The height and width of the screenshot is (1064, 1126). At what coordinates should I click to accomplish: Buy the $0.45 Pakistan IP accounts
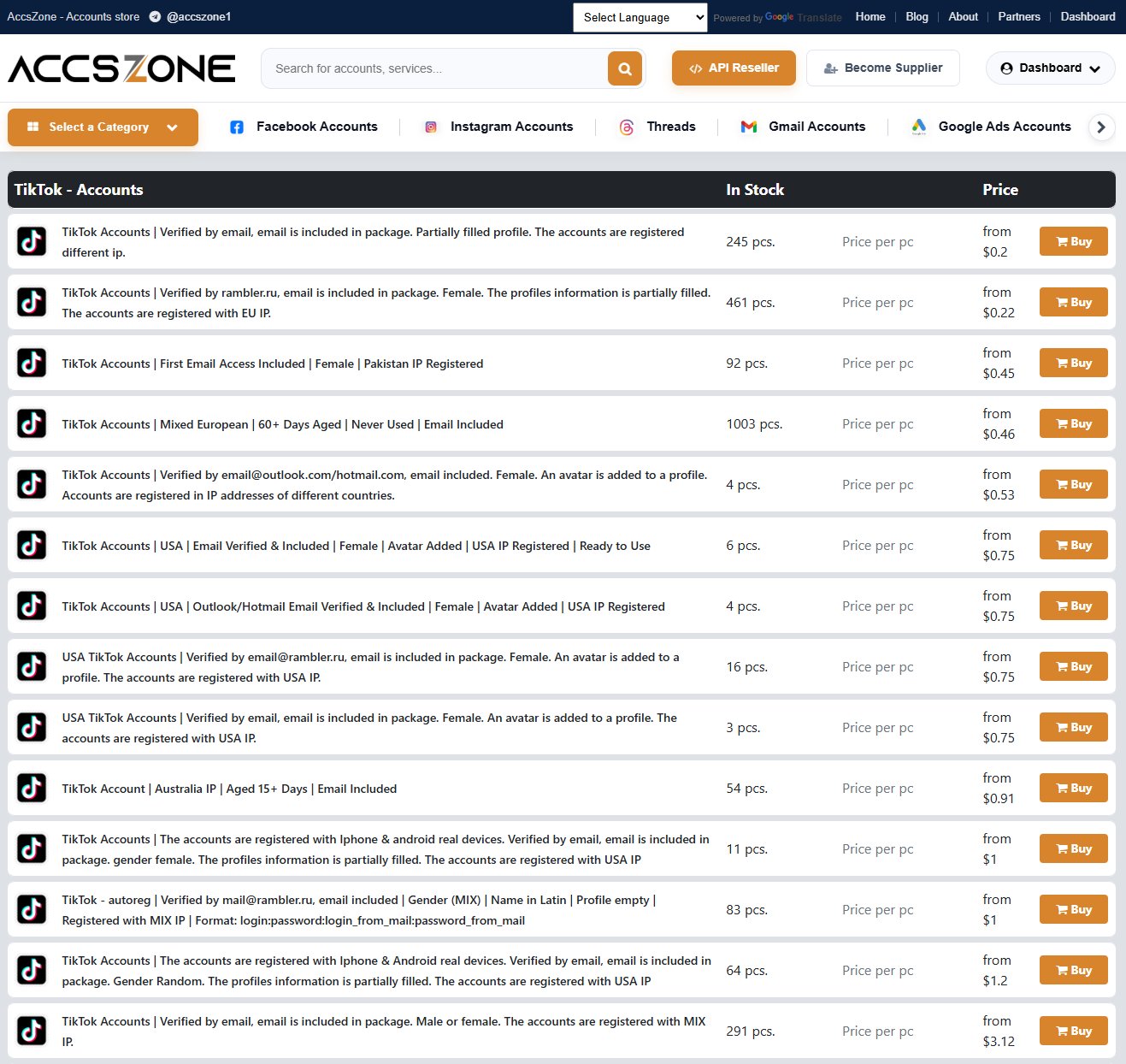click(1074, 363)
